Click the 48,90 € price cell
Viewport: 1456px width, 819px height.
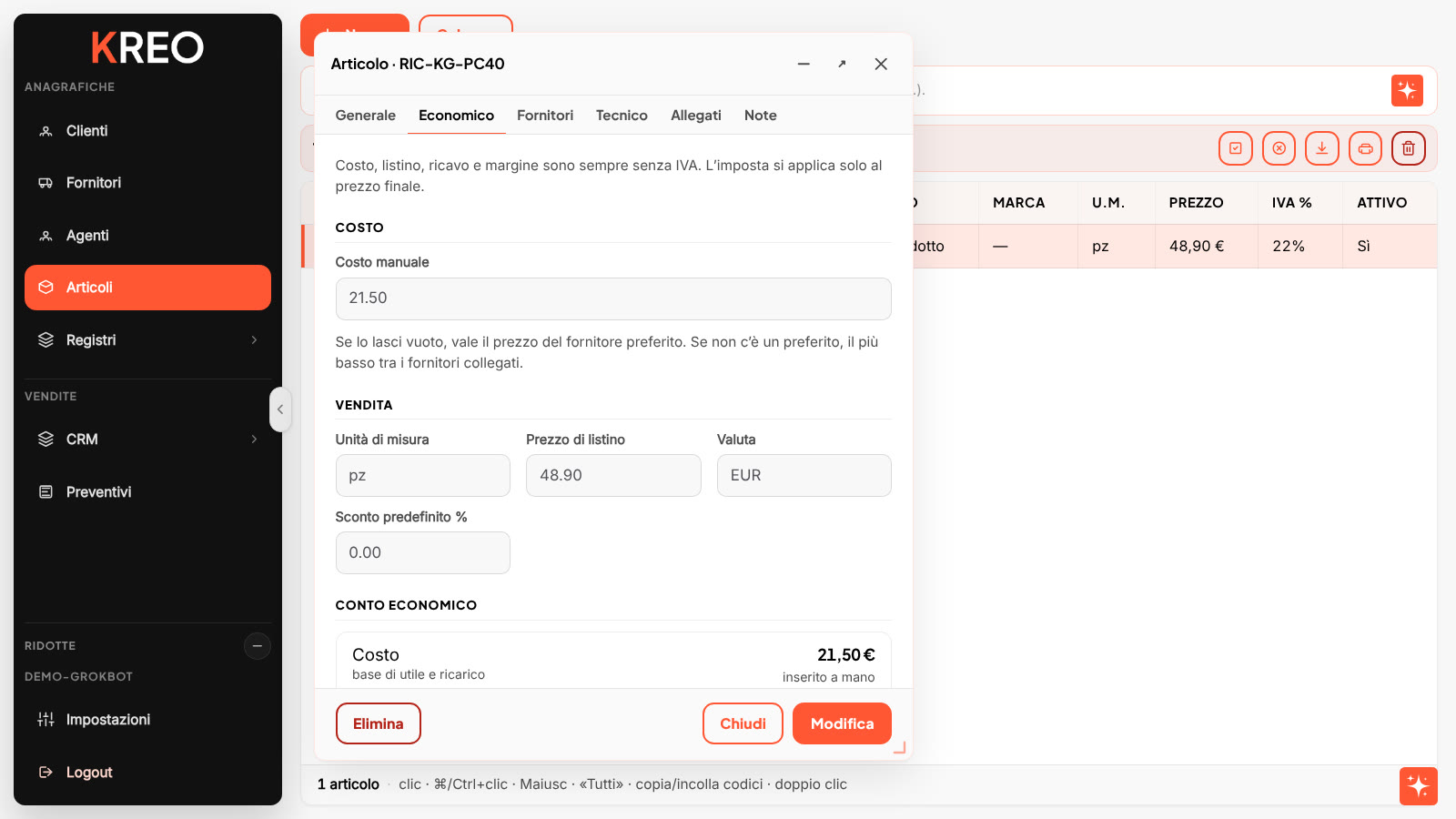point(1207,247)
